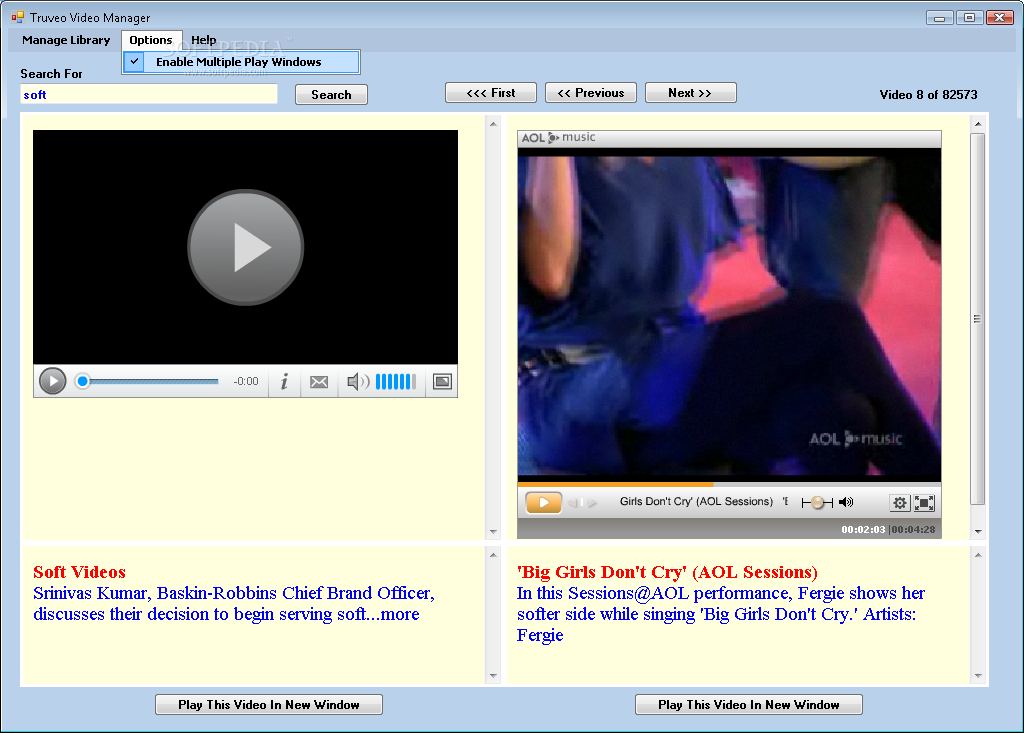Jump to first video with <<< First

pyautogui.click(x=491, y=93)
